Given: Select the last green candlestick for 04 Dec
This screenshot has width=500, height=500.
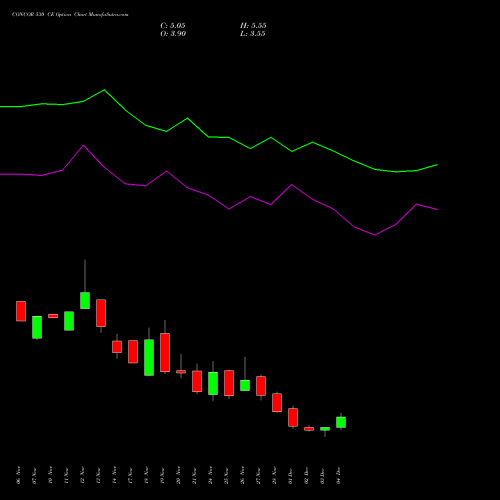Looking at the screenshot, I should pos(341,422).
